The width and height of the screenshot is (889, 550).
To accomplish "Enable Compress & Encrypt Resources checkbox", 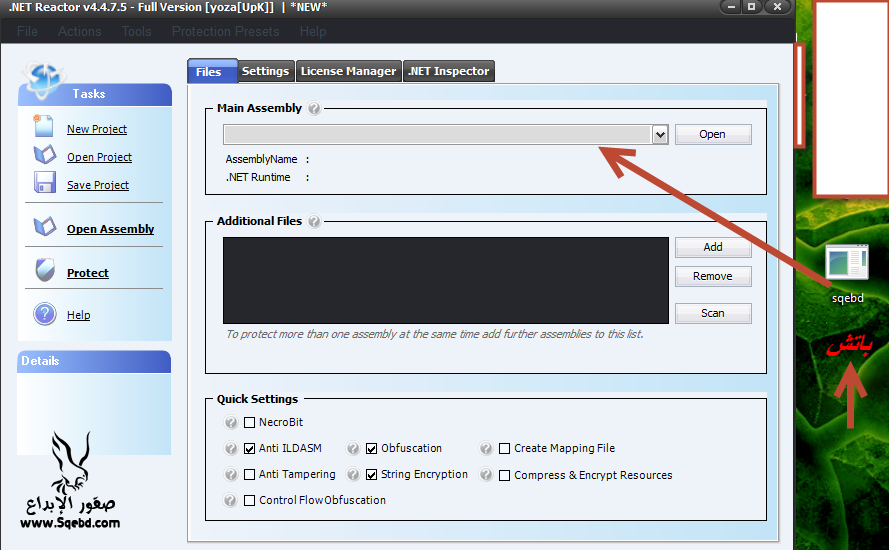I will coord(505,476).
